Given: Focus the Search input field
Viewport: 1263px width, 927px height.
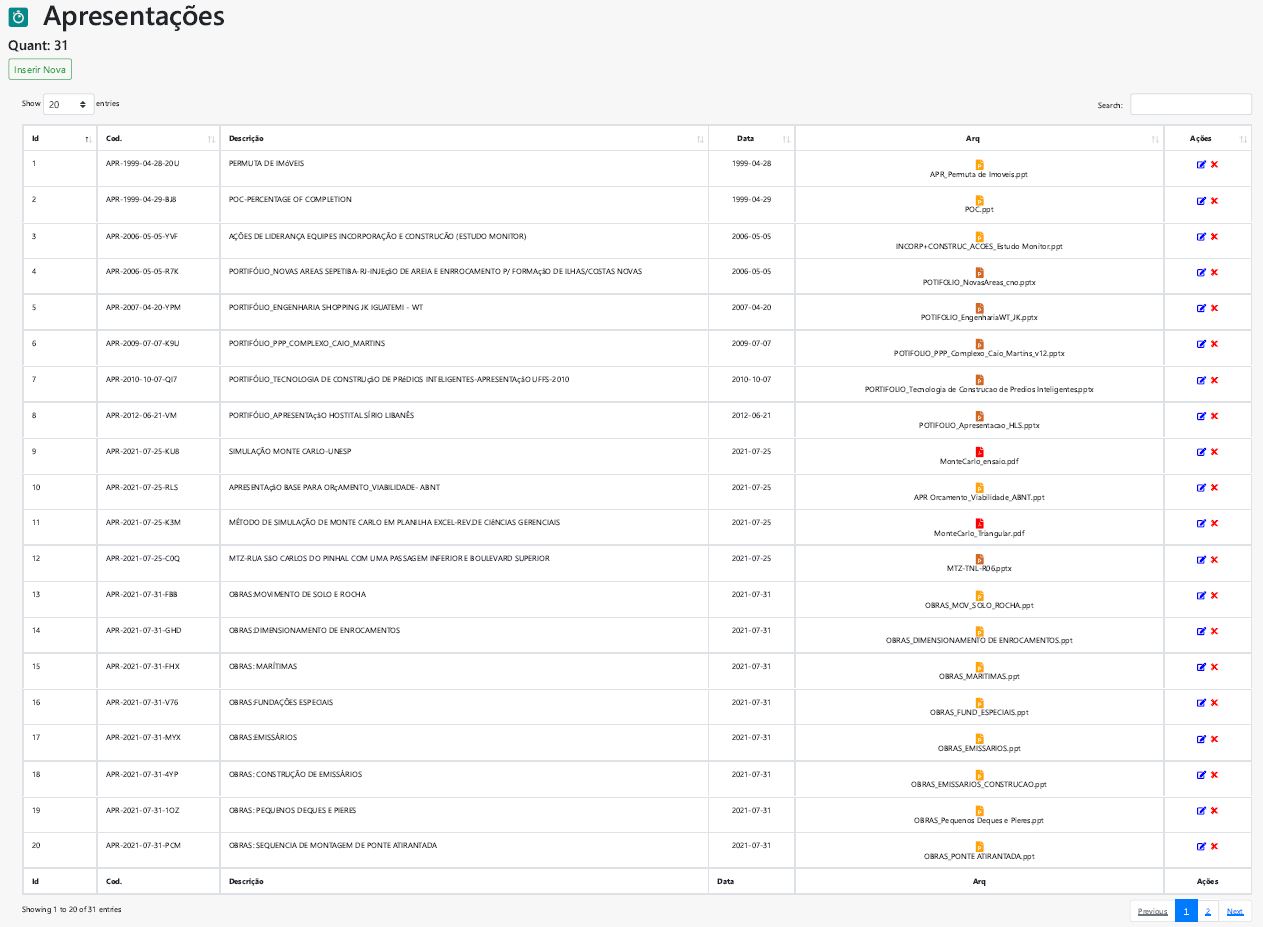Looking at the screenshot, I should [x=1190, y=104].
